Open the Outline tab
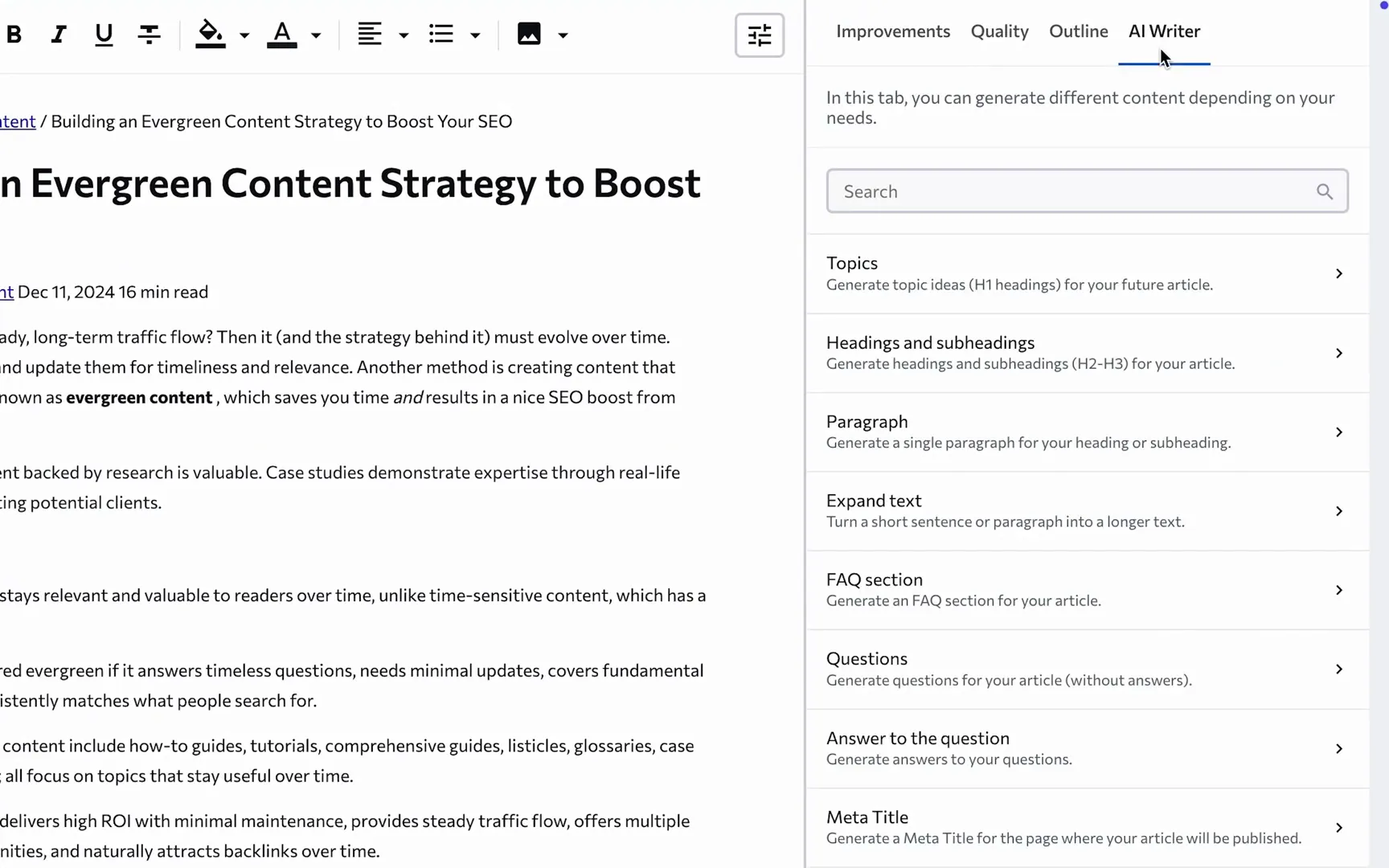Screen dimensions: 1389x868 point(1078,31)
